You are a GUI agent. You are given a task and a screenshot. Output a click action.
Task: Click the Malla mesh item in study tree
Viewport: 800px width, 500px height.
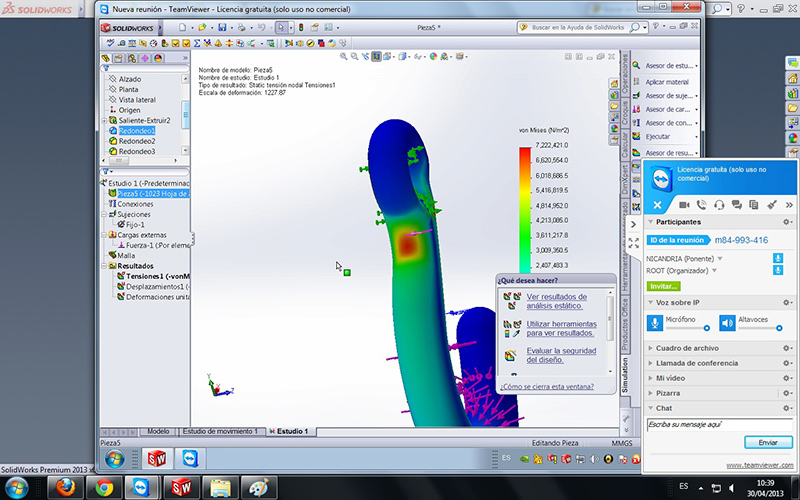pos(125,255)
